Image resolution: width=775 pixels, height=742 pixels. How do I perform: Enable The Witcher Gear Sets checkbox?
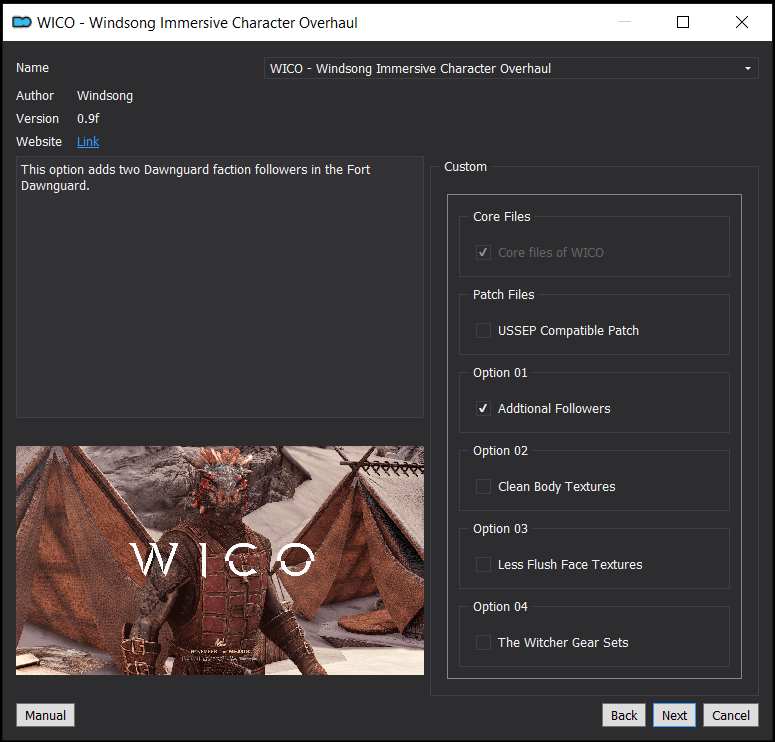tap(483, 643)
